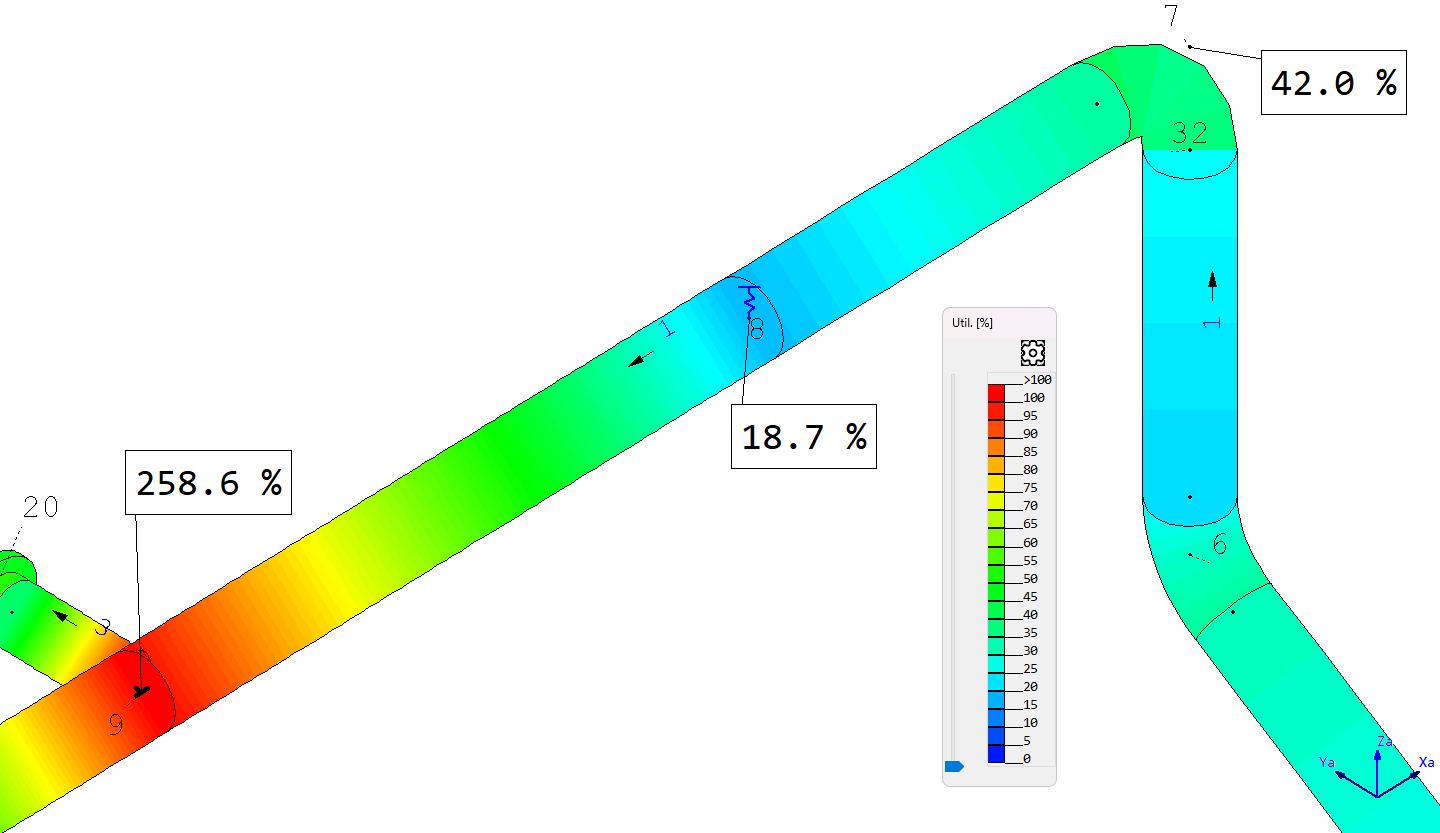Select node number 6 on the lower bend
This screenshot has height=833, width=1440.
[1219, 545]
